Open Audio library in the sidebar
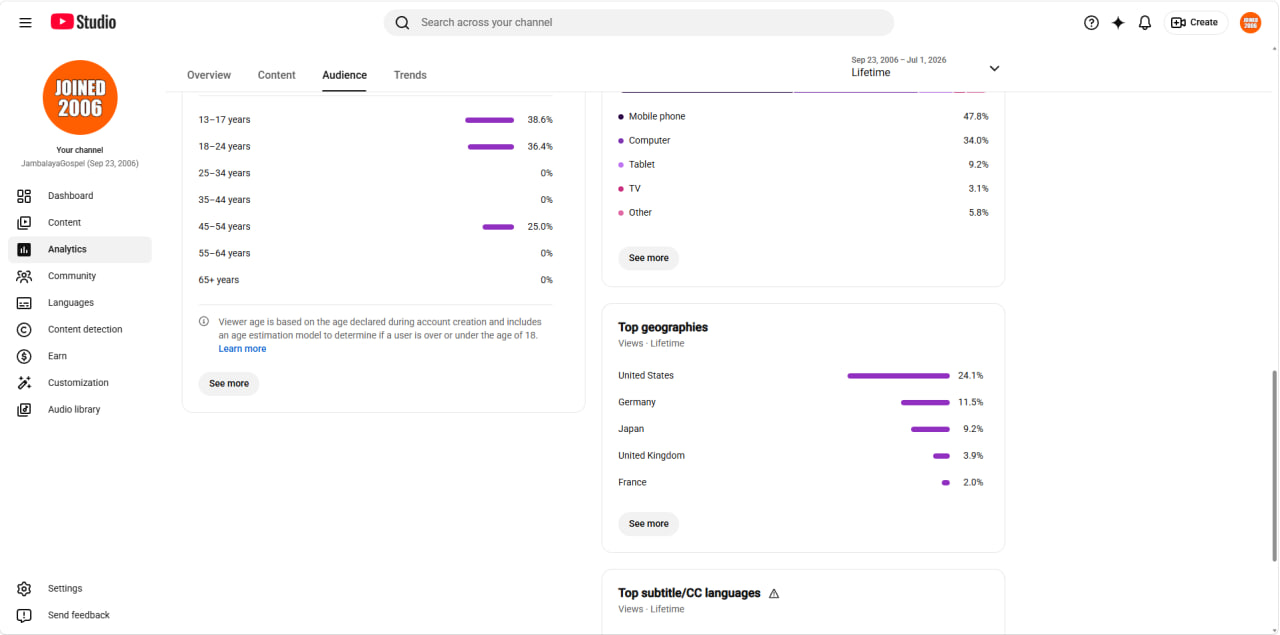Image resolution: width=1280 pixels, height=635 pixels. [x=80, y=409]
